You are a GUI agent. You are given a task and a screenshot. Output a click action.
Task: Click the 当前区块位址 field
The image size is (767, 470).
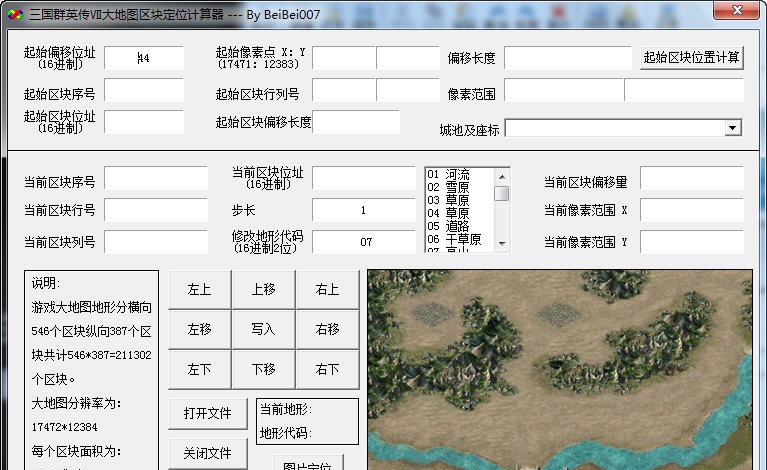(364, 178)
